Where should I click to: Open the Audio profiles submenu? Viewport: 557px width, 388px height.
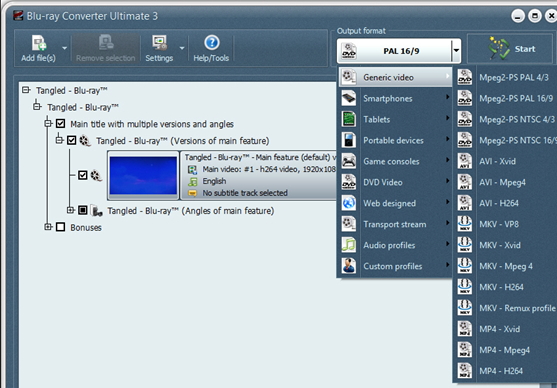[395, 245]
